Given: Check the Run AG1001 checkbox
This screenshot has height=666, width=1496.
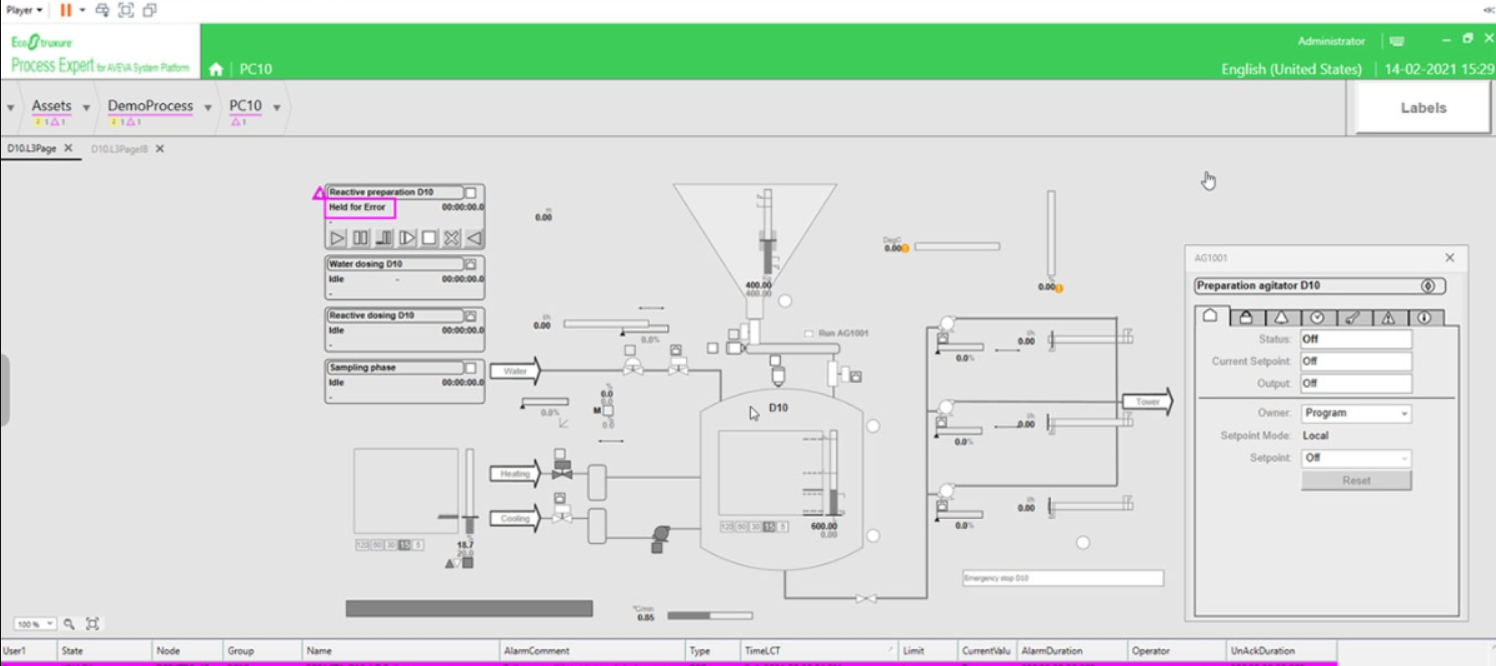Looking at the screenshot, I should (809, 333).
